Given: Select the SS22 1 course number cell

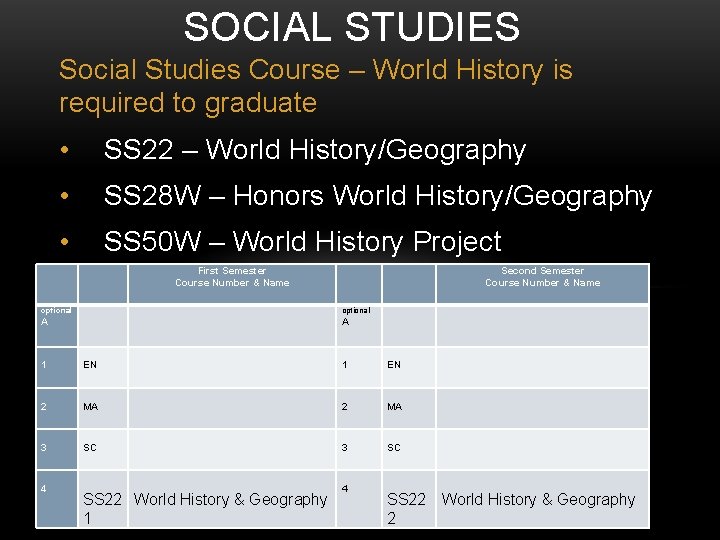Looking at the screenshot, I should 103,499.
